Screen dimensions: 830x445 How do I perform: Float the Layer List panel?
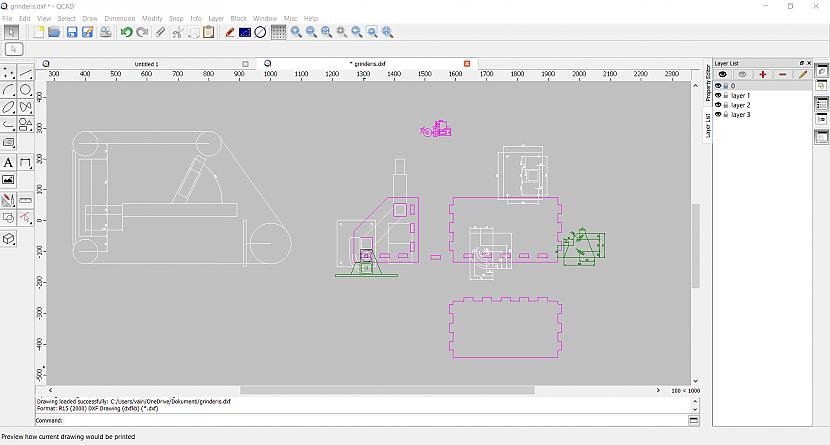click(x=801, y=63)
